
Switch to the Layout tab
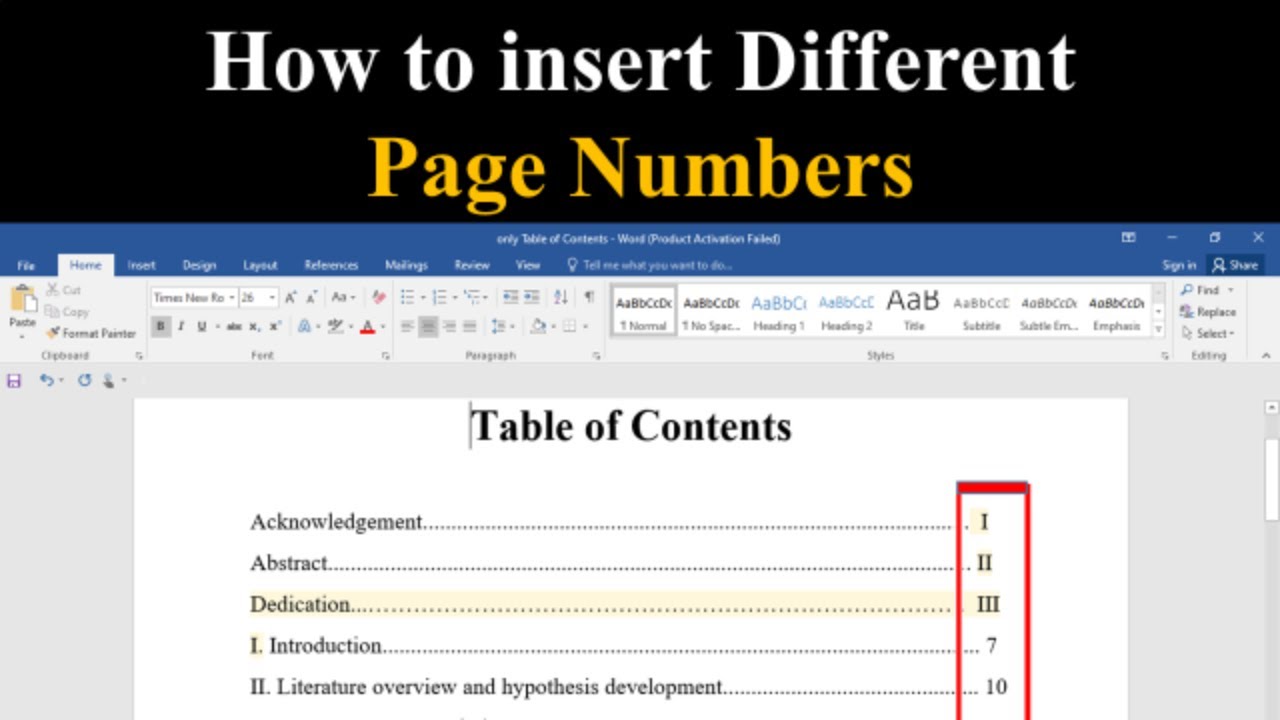tap(260, 265)
